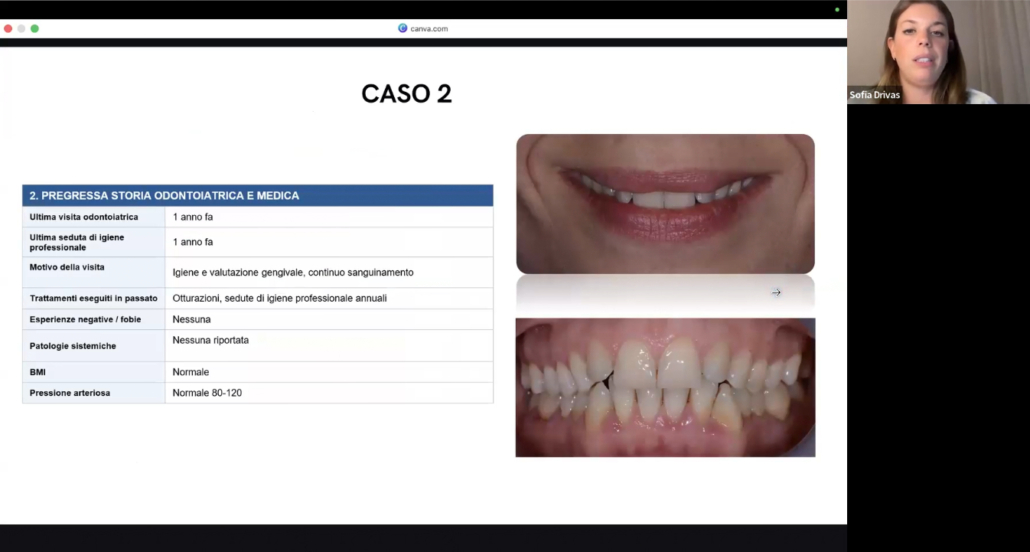The image size is (1030, 552).
Task: Click the CASO 2 slide title
Action: [407, 94]
